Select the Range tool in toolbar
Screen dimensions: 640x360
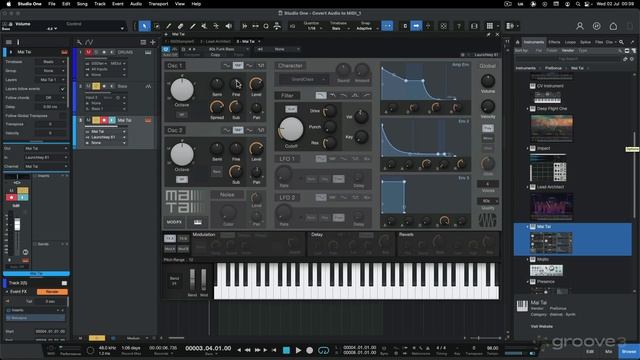click(x=156, y=26)
